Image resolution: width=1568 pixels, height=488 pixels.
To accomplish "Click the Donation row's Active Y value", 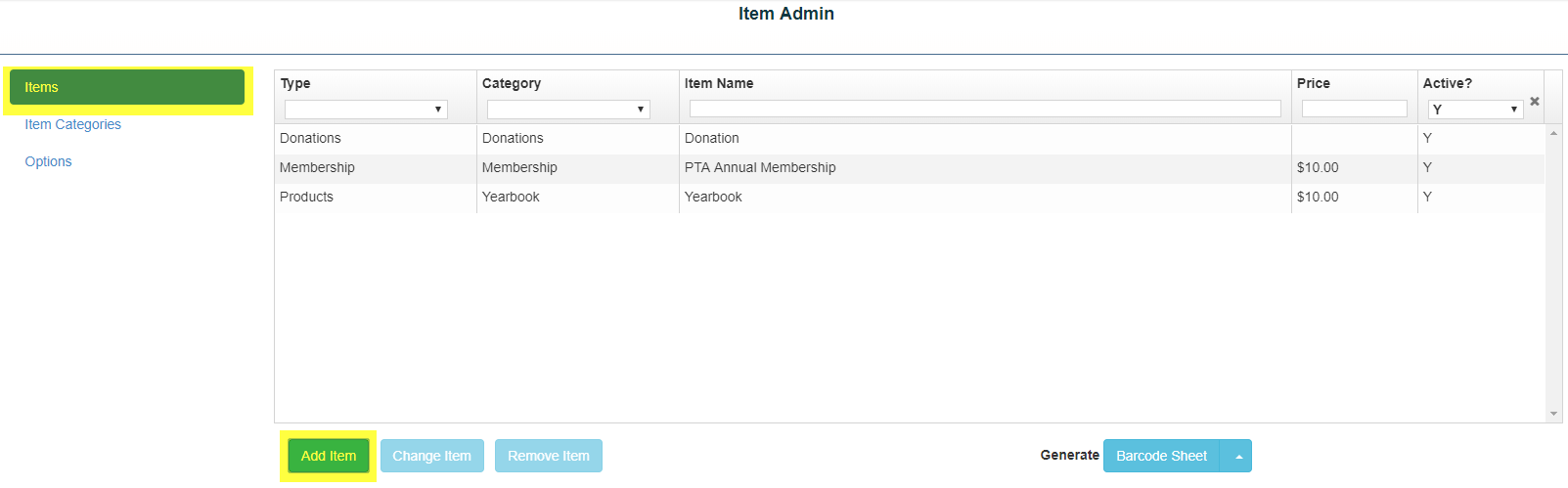I will 1427,139.
